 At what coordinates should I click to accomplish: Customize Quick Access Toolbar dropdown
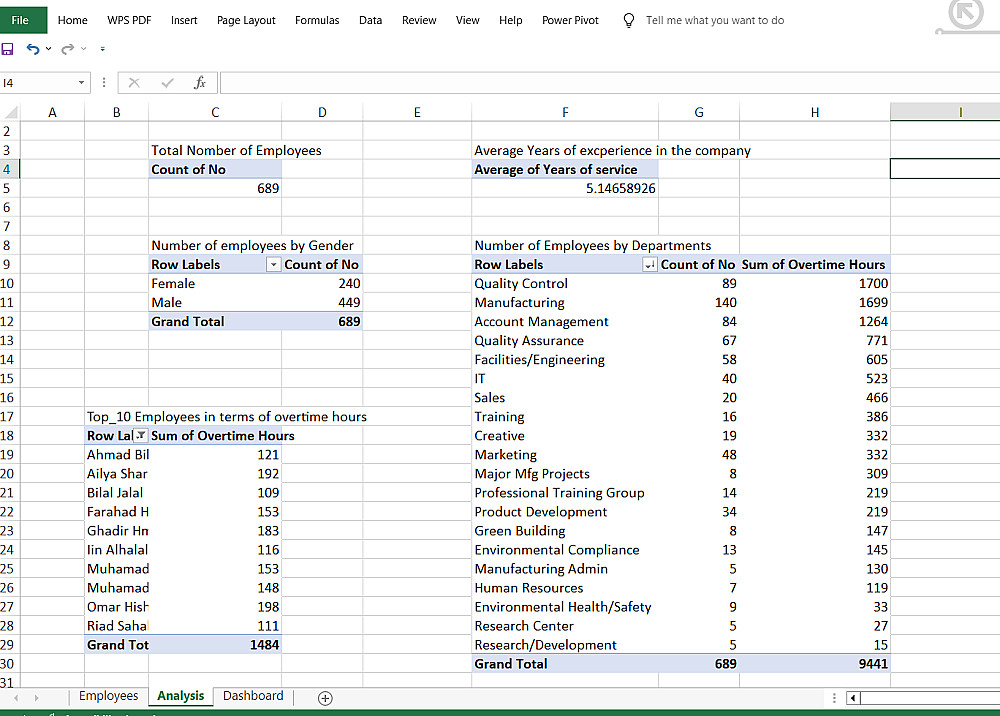coord(103,49)
